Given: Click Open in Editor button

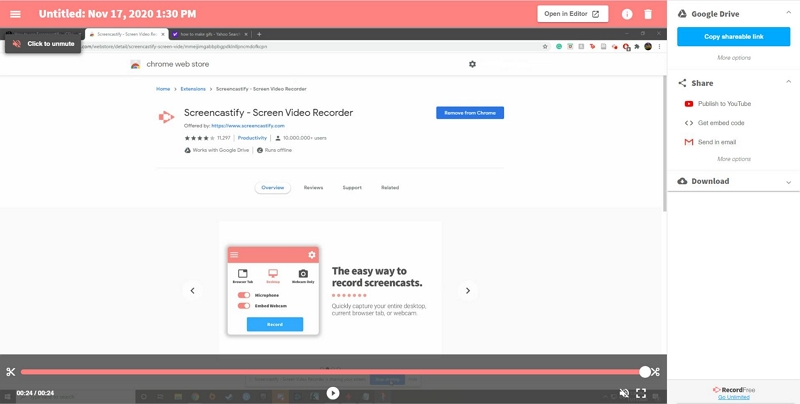Looking at the screenshot, I should (572, 14).
